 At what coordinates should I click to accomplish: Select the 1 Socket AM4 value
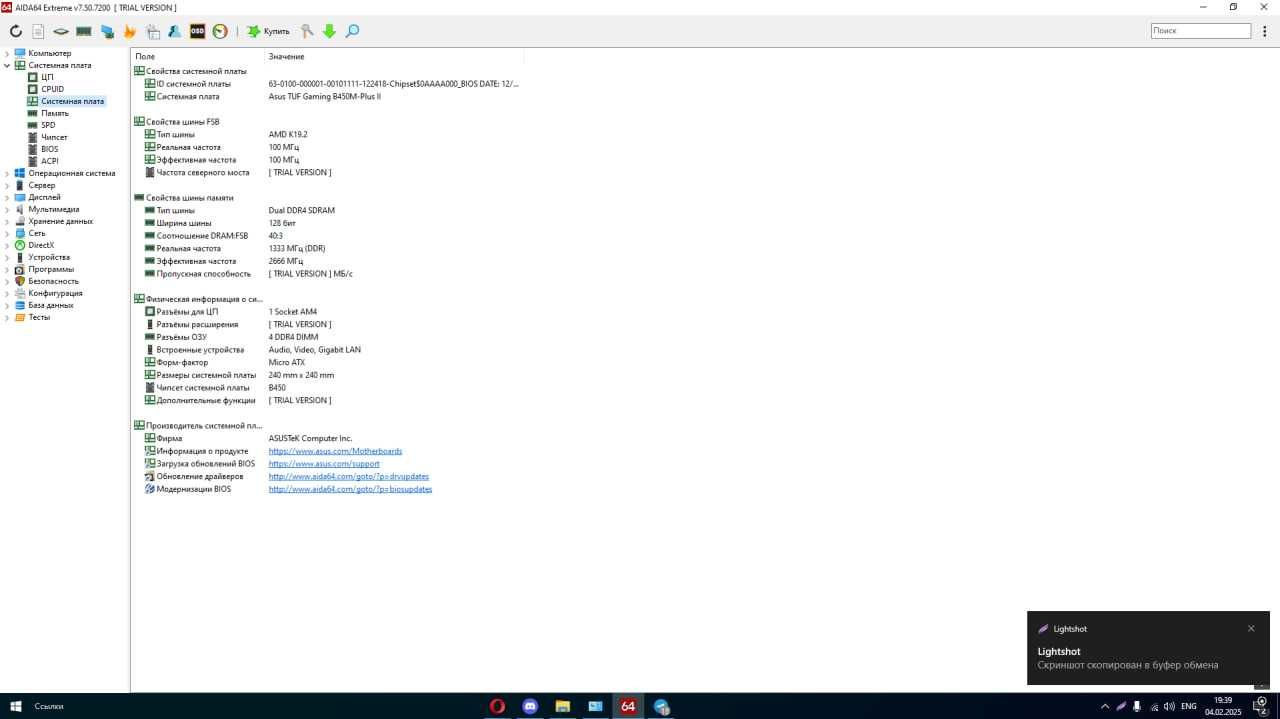coord(292,312)
